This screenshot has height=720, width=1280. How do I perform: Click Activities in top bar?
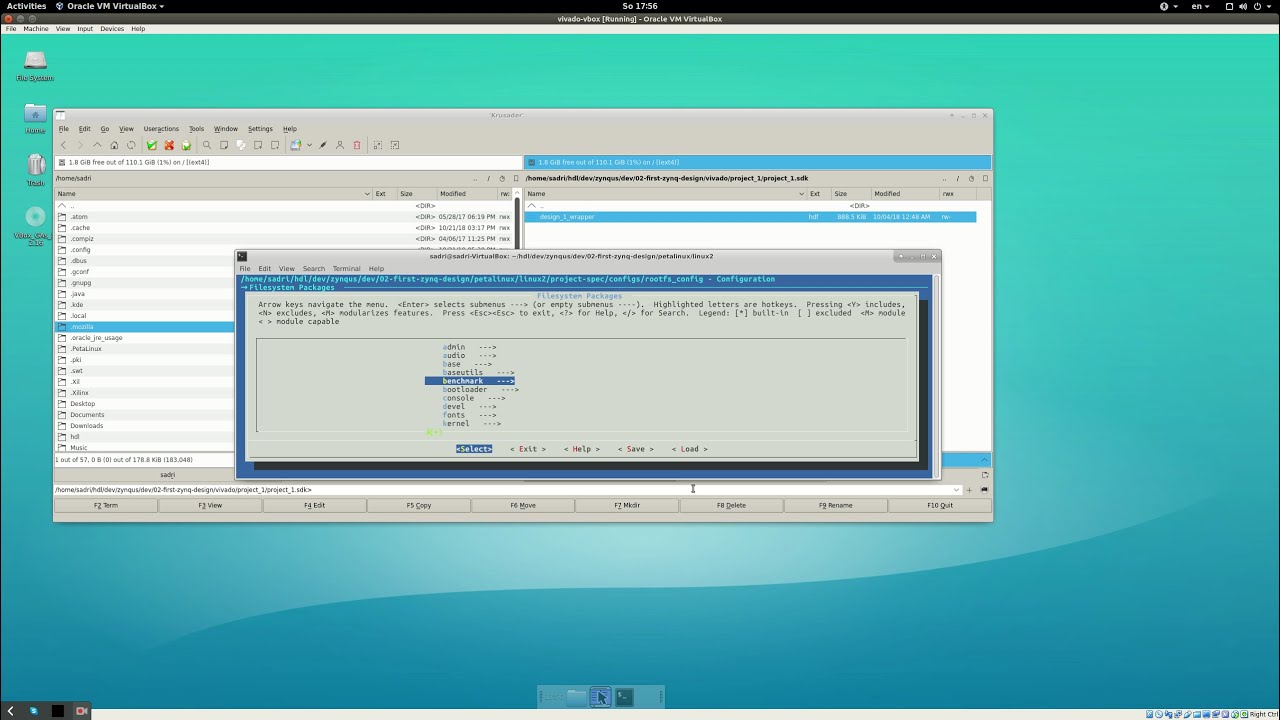click(x=26, y=6)
